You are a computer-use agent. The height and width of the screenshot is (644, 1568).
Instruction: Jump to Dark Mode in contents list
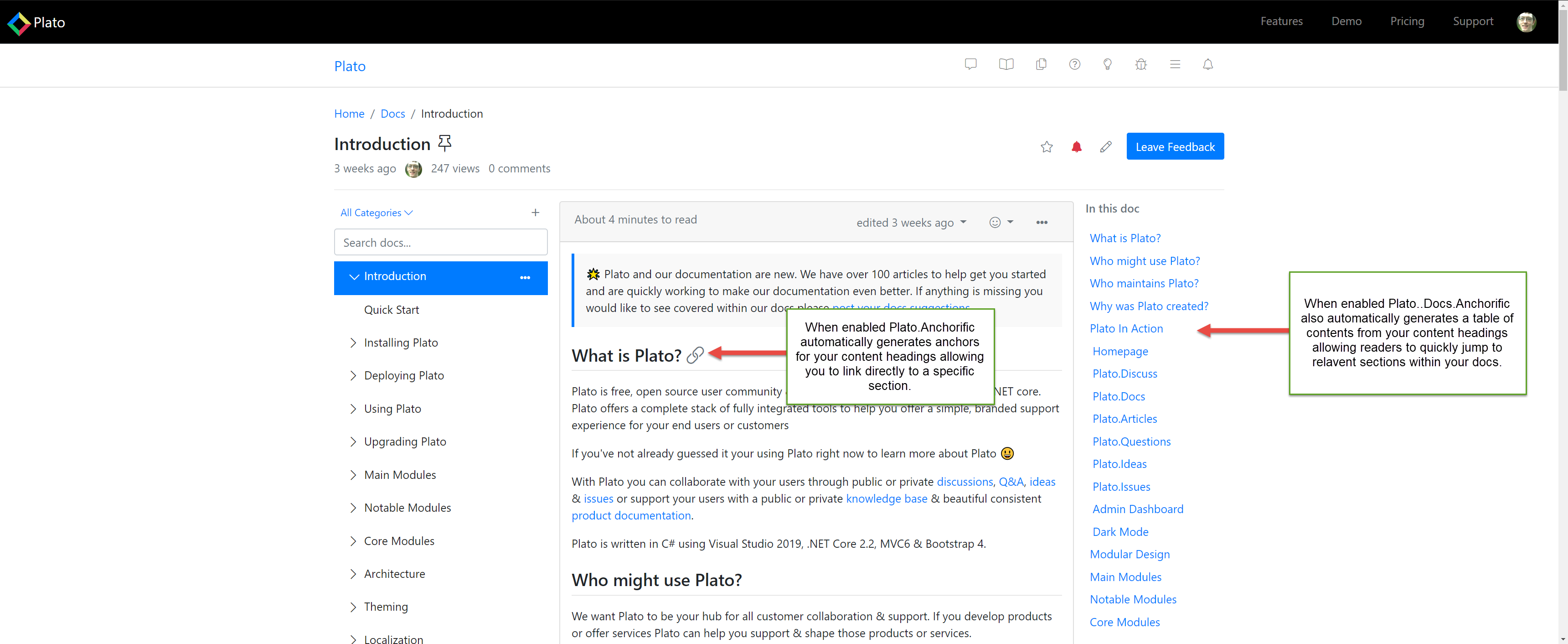(x=1120, y=532)
